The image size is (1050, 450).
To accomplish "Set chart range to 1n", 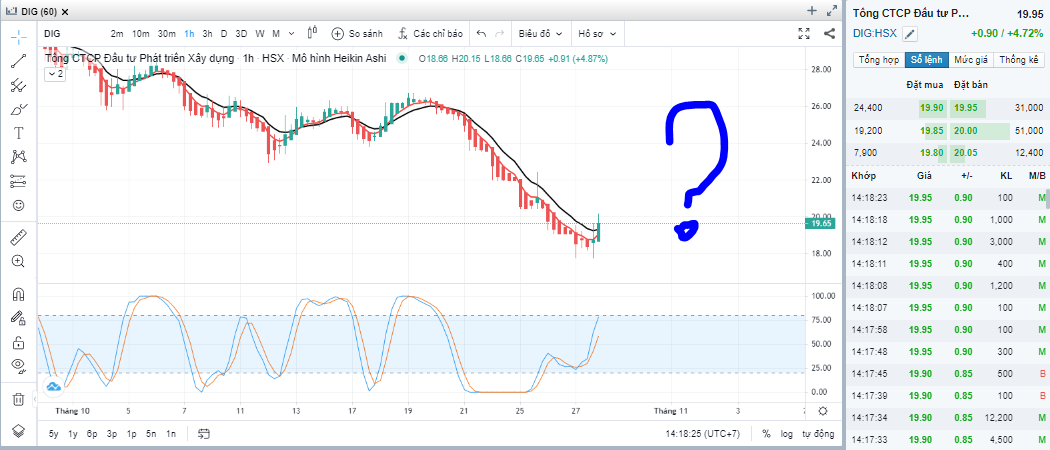I will coord(171,434).
